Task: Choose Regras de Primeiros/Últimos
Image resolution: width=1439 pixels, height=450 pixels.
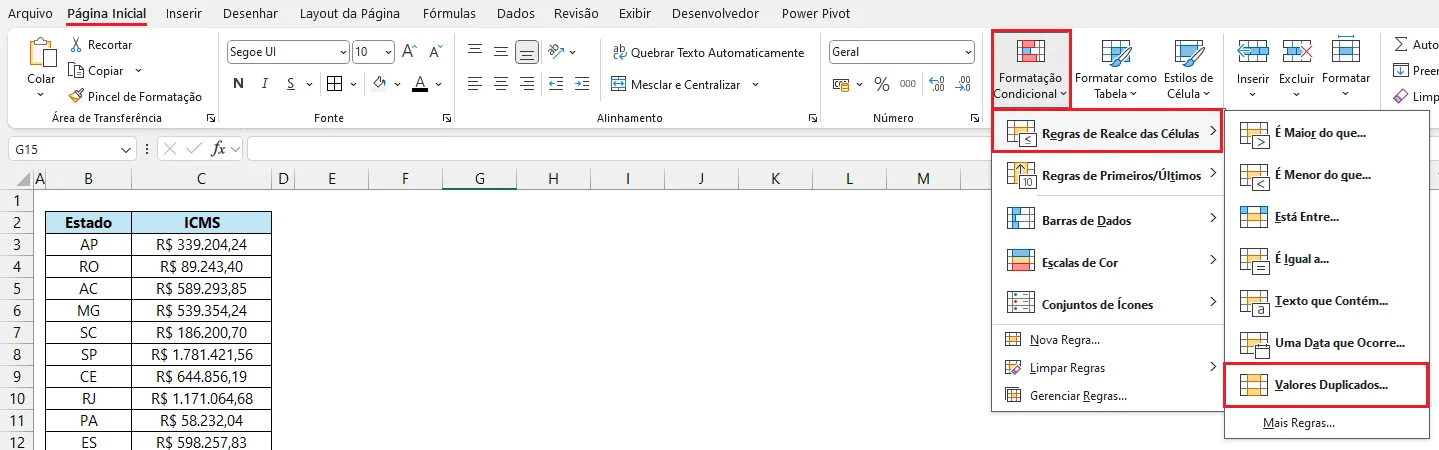Action: [1108, 175]
